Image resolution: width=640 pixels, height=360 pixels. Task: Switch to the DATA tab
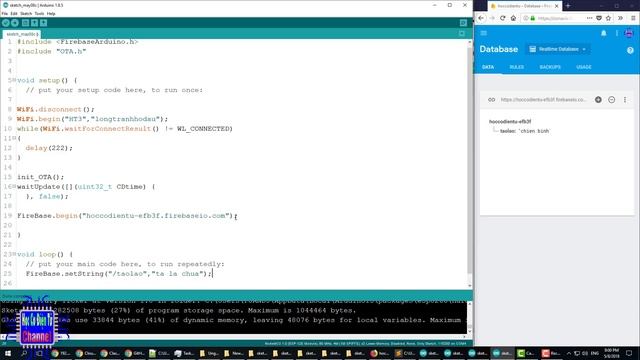(x=488, y=67)
